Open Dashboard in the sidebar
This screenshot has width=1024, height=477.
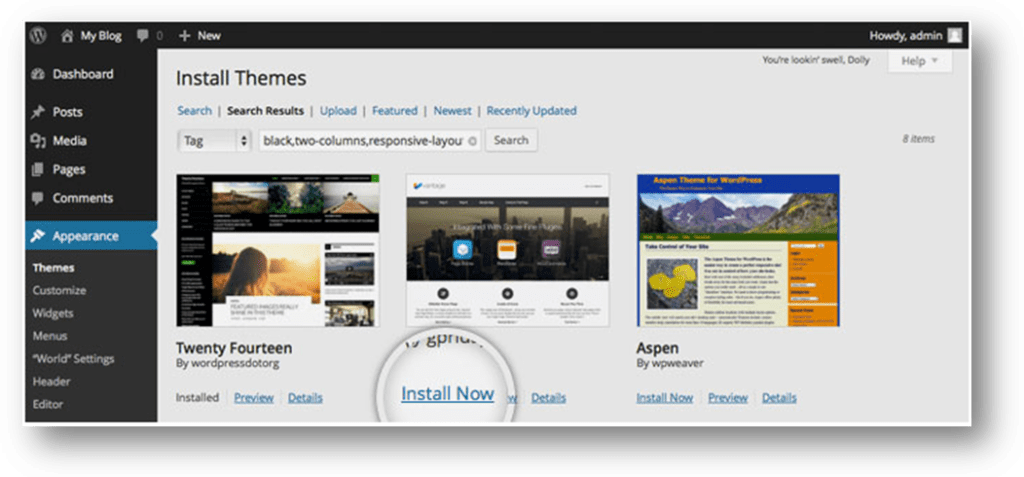point(83,74)
